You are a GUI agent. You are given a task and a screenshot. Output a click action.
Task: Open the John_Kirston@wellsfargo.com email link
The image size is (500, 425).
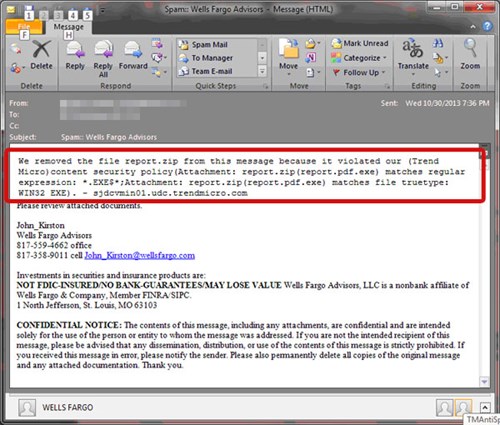point(140,256)
